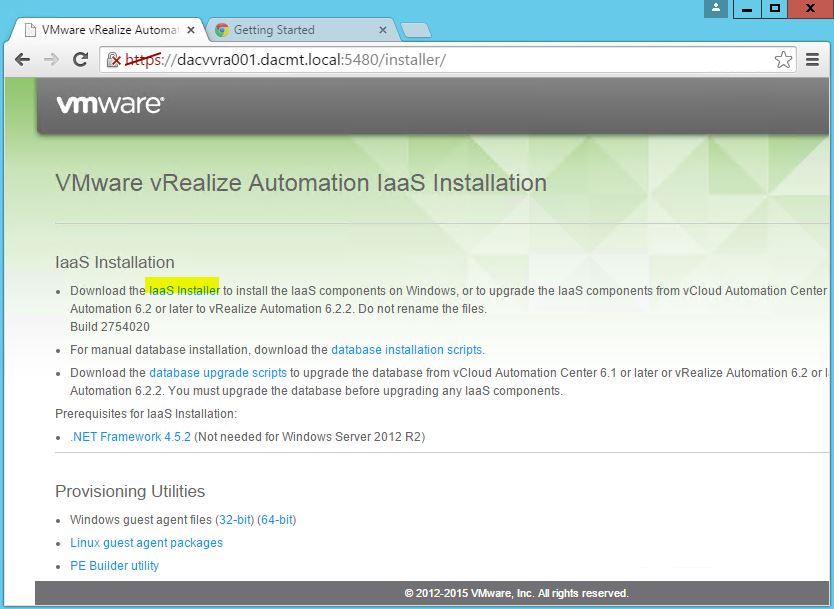Click the Chrome user profile icon

(x=716, y=9)
